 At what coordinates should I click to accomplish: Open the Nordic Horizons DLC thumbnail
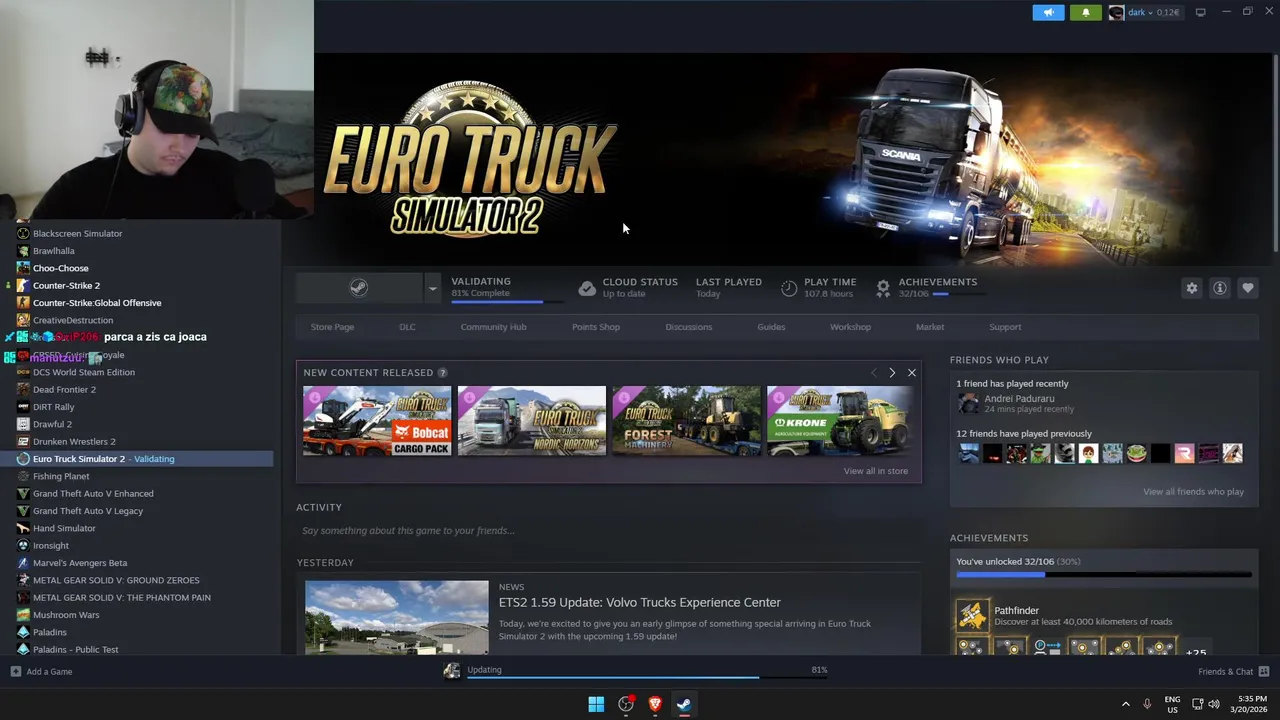[532, 421]
